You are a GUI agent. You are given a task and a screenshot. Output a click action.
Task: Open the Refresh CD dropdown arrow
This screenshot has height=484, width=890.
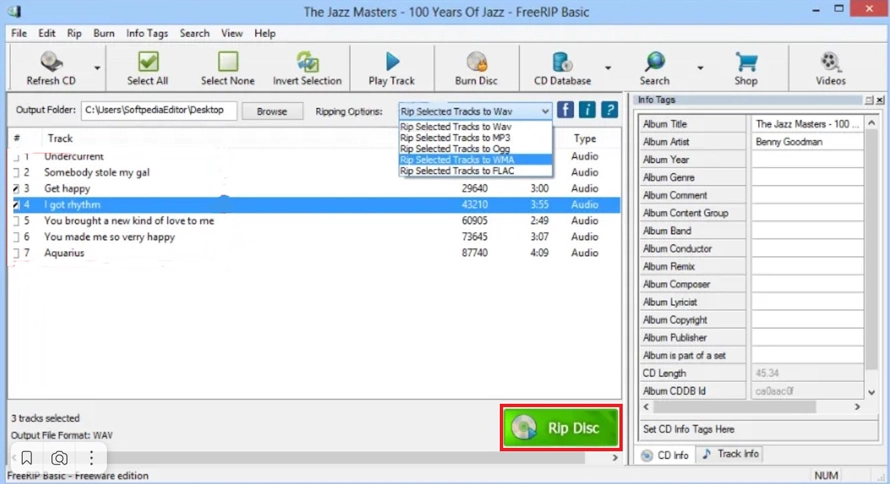97,68
